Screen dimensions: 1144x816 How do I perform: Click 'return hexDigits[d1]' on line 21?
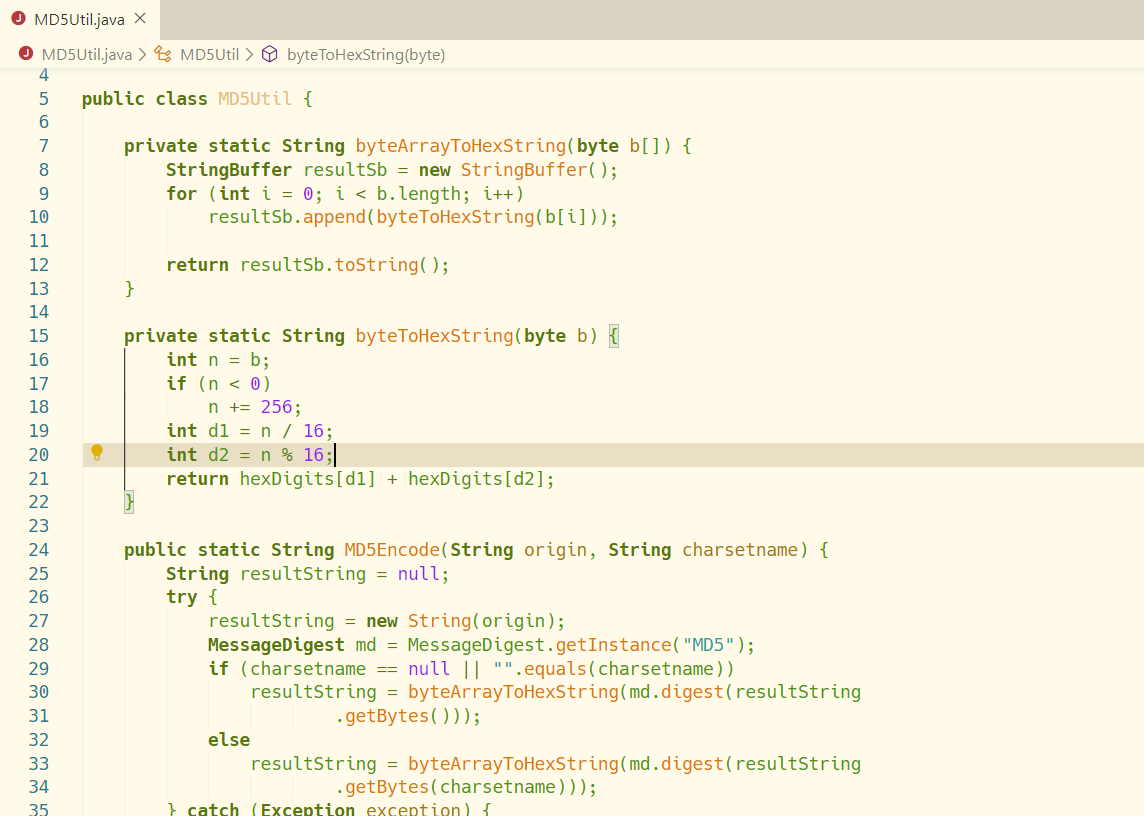[271, 479]
